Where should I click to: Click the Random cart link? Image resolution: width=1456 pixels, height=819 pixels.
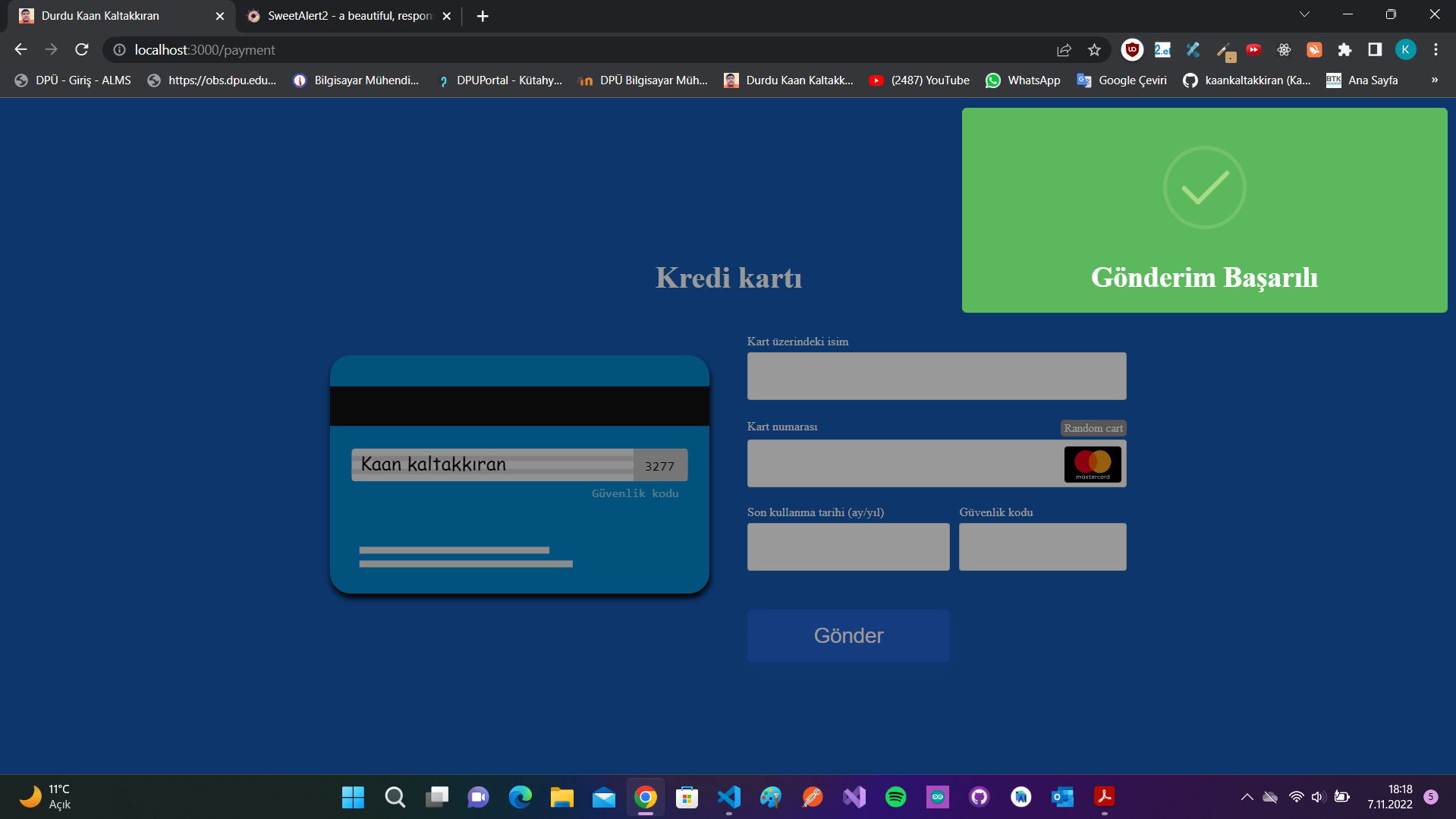[x=1093, y=427]
